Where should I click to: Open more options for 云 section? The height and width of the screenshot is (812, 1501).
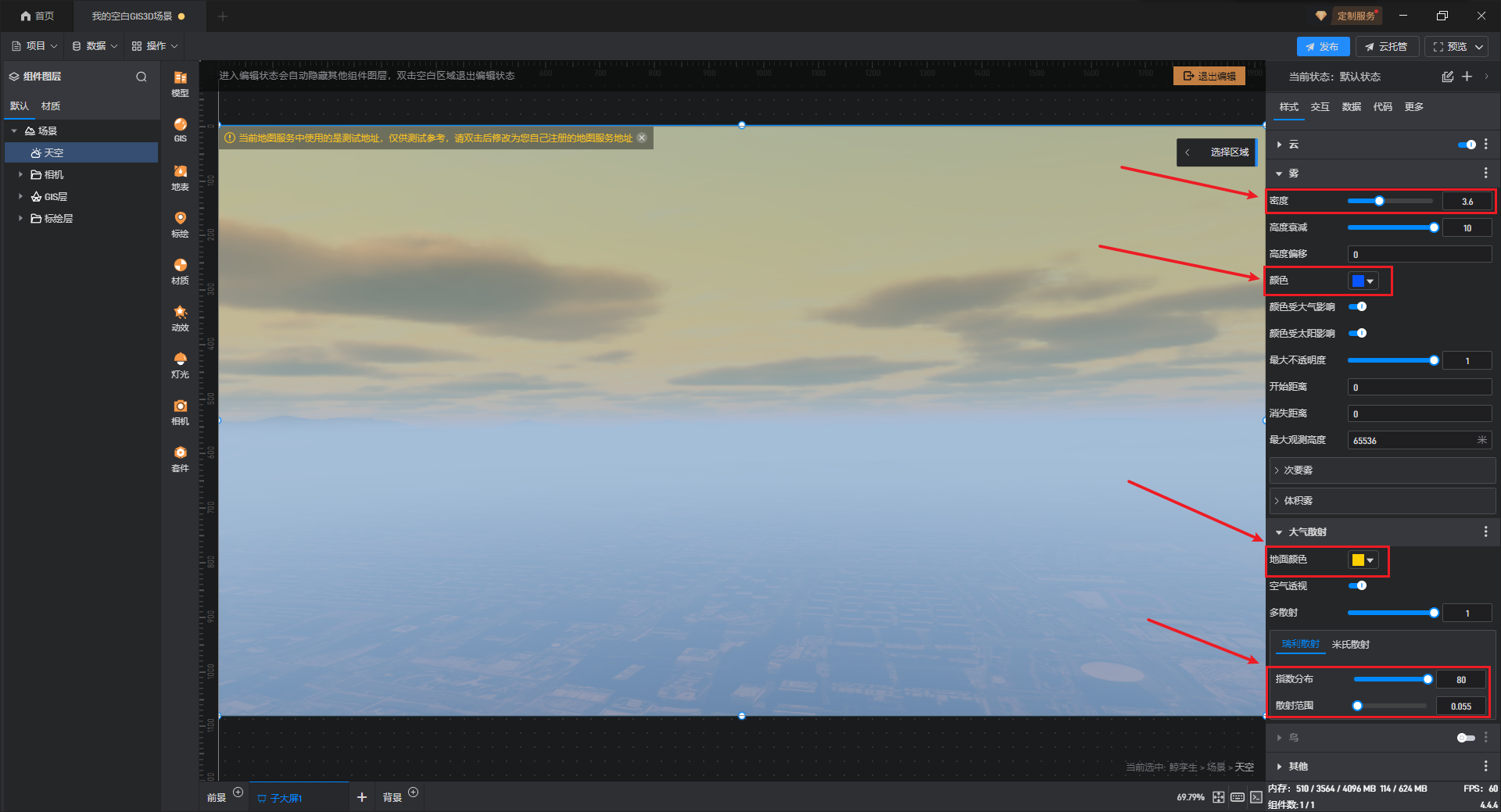(x=1486, y=145)
